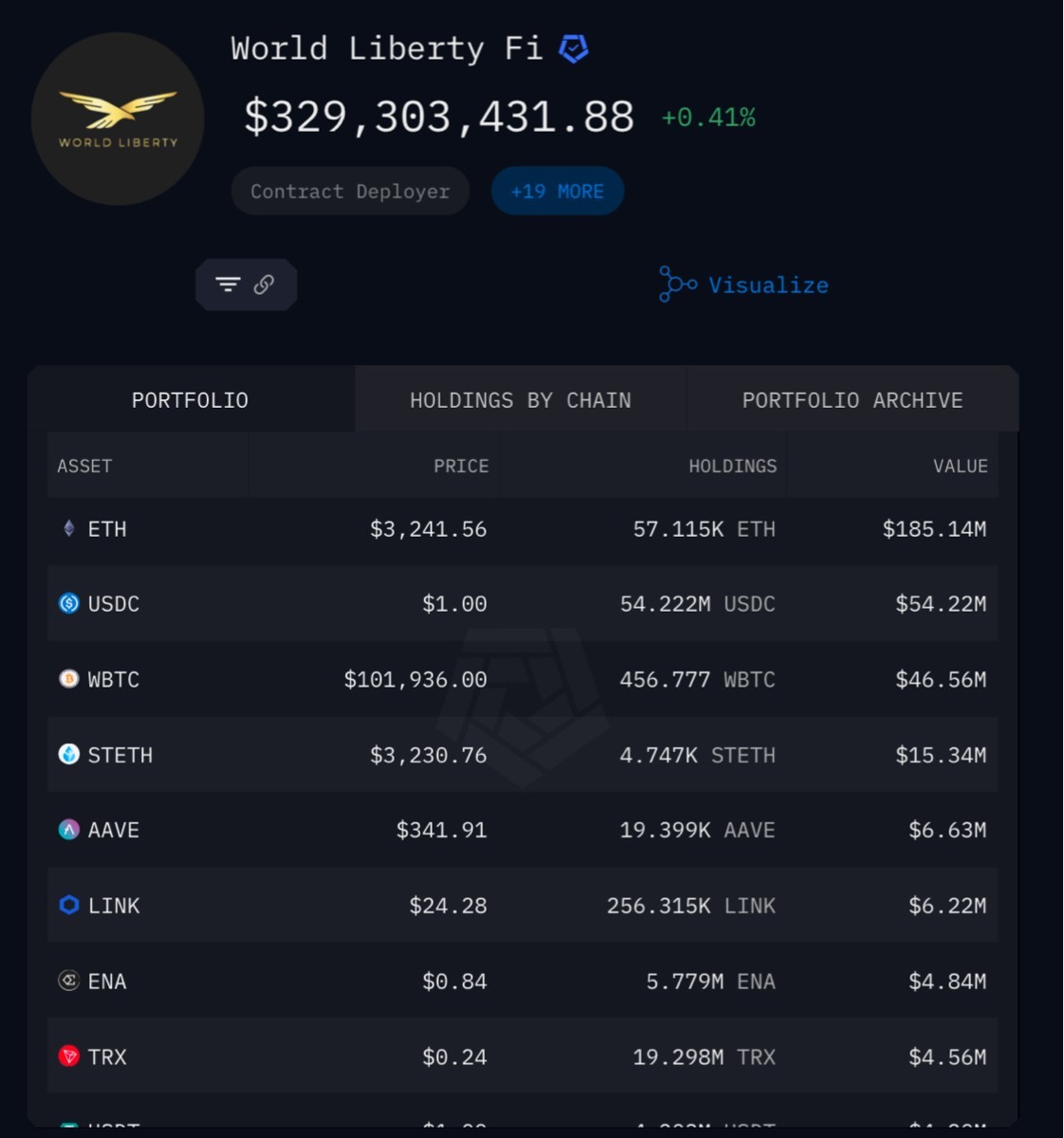Click the TRX token icon
The height and width of the screenshot is (1138, 1064).
point(69,1056)
